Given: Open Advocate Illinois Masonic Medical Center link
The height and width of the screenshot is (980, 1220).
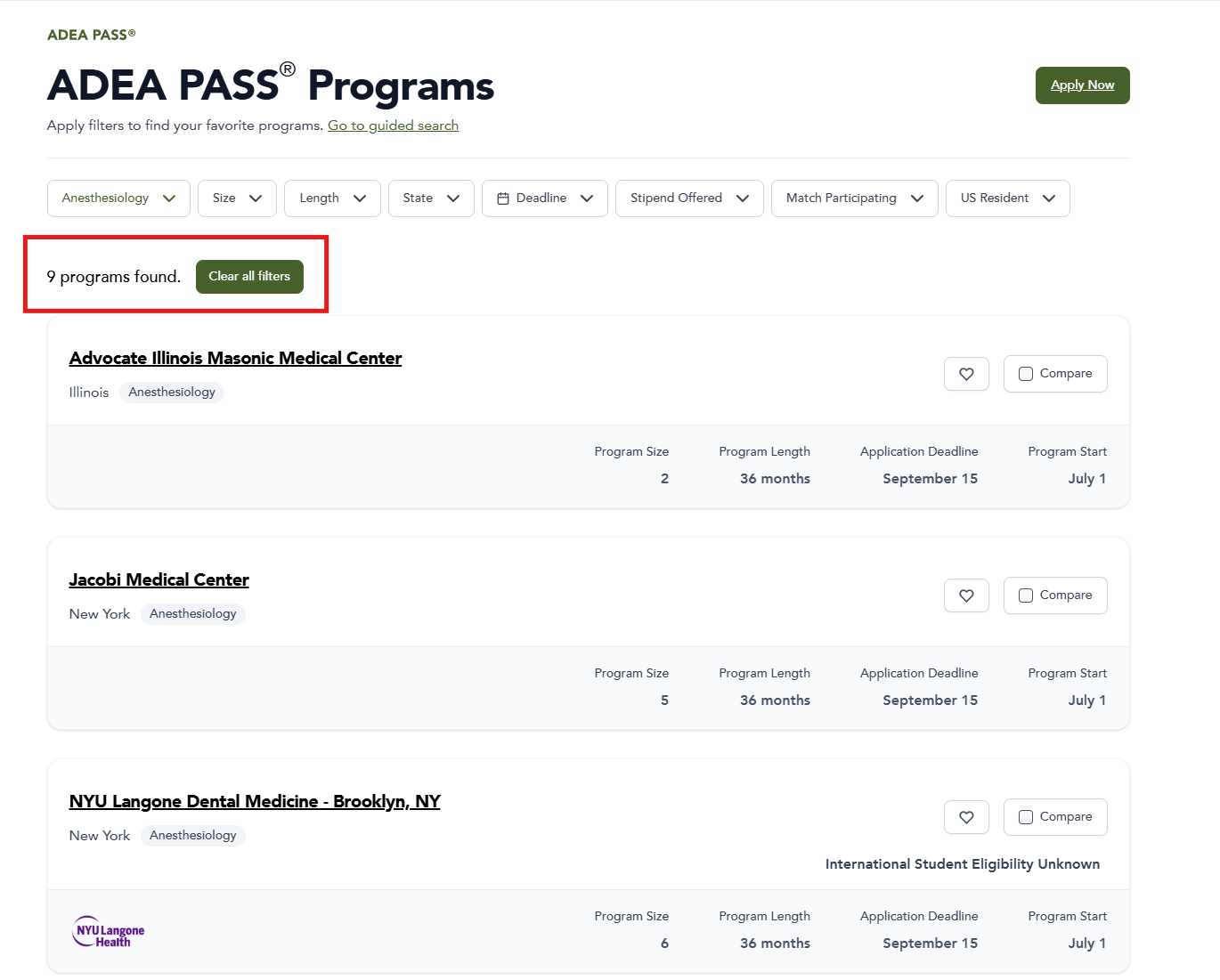Looking at the screenshot, I should (235, 358).
